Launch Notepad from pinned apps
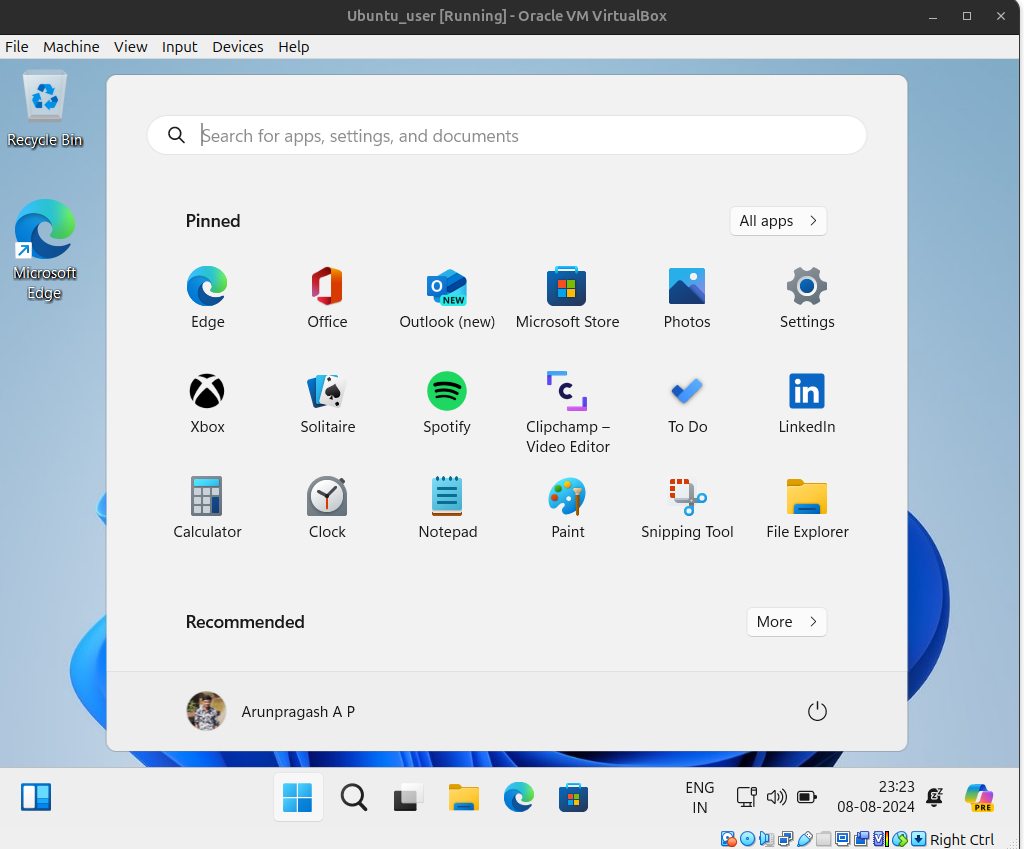Image resolution: width=1024 pixels, height=849 pixels. point(447,508)
